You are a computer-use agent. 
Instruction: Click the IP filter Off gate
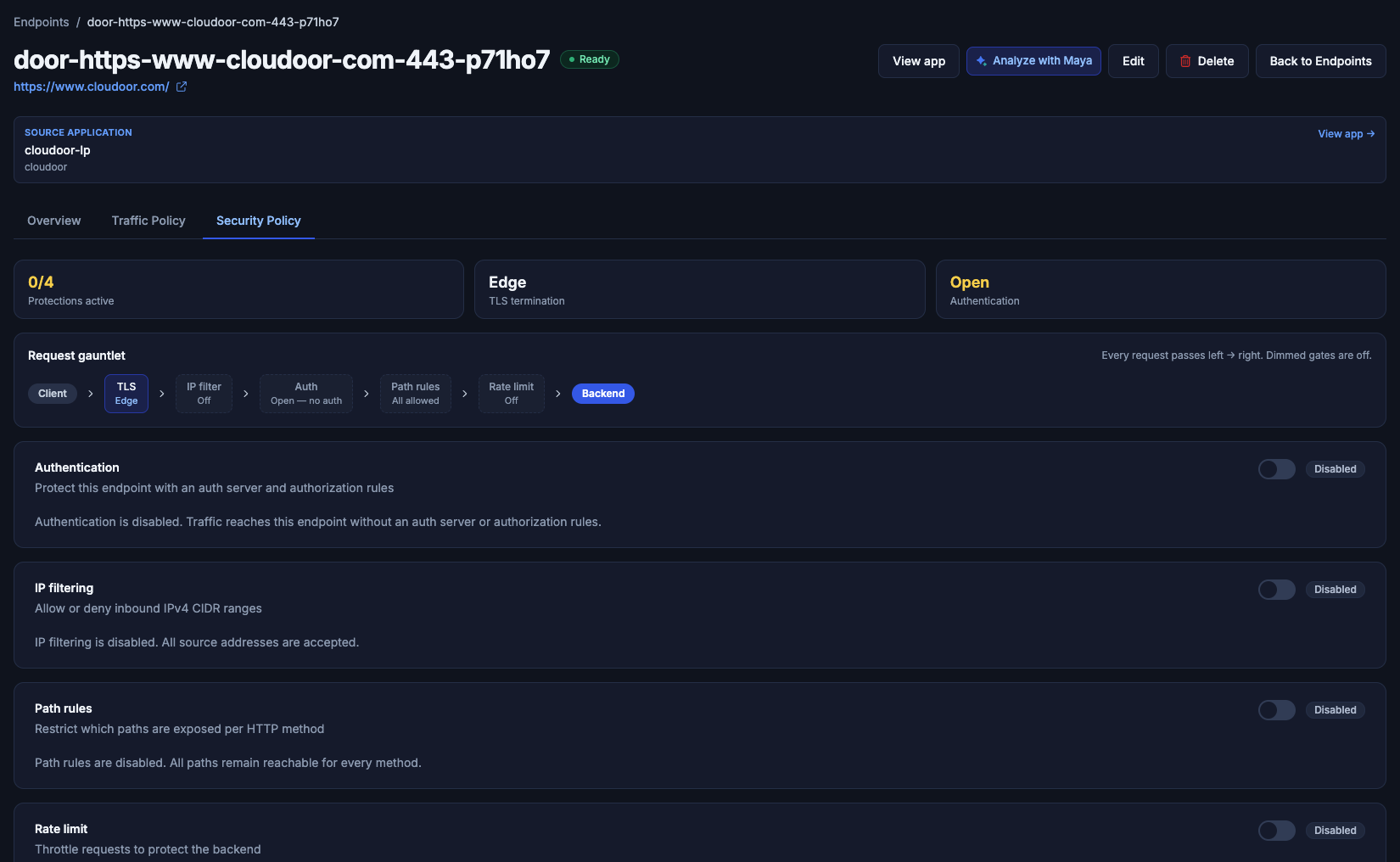tap(204, 394)
